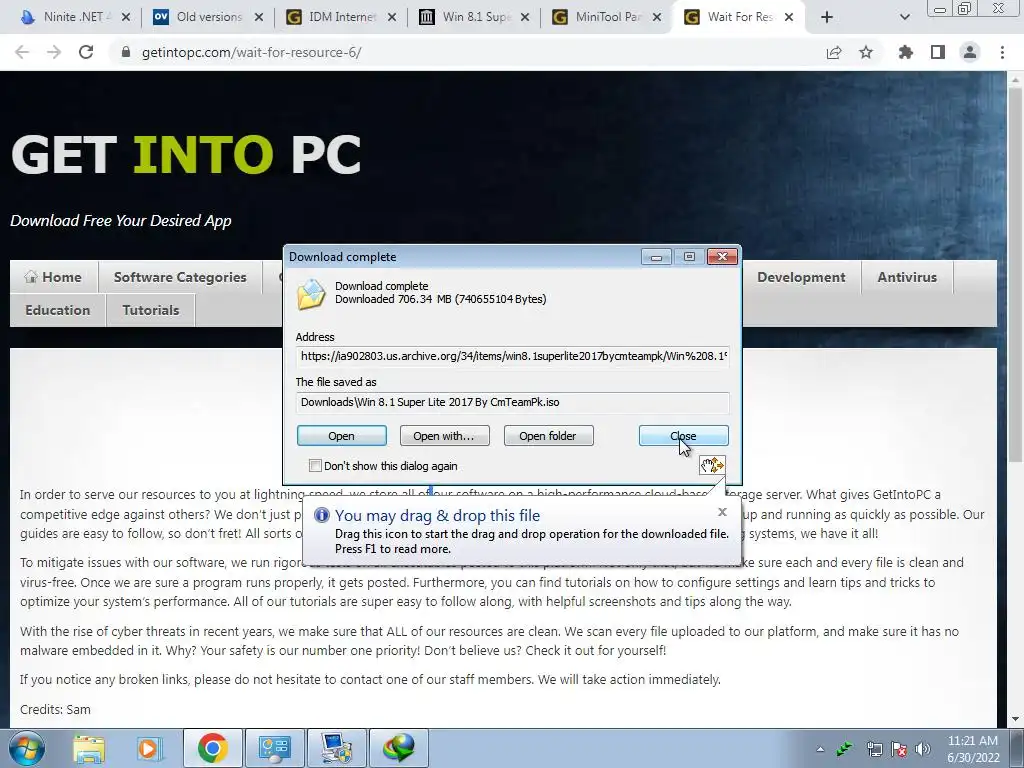Show hidden tray icons arrow

coord(820,749)
